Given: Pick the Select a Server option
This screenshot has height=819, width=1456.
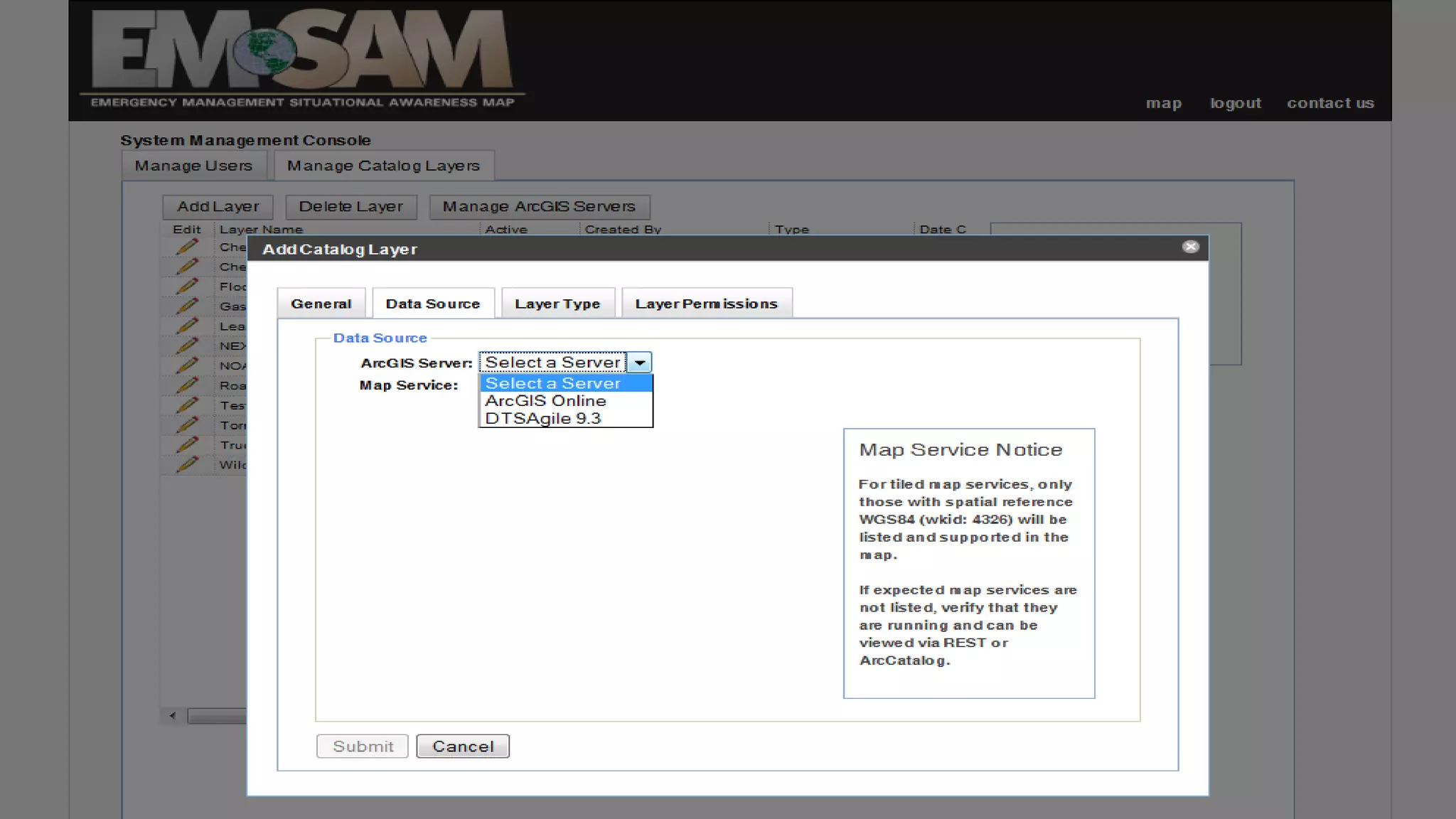Looking at the screenshot, I should click(552, 383).
